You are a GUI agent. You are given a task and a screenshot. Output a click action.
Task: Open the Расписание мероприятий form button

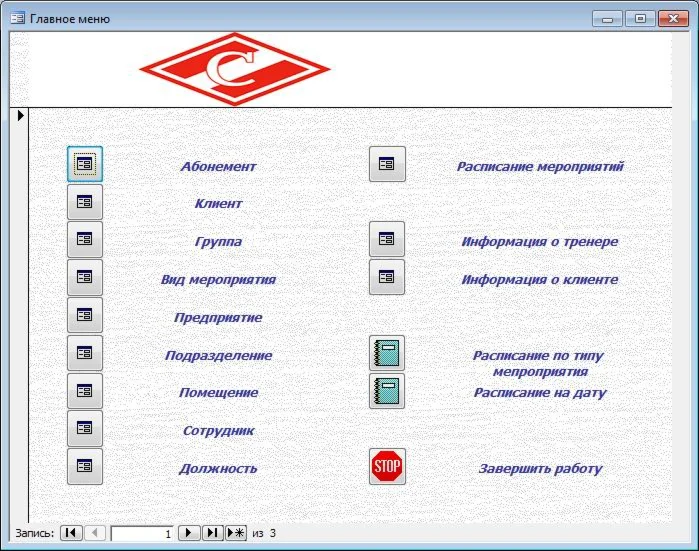pos(387,164)
